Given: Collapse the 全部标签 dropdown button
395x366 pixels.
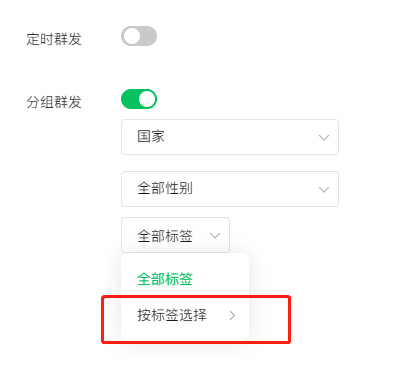Looking at the screenshot, I should 175,235.
